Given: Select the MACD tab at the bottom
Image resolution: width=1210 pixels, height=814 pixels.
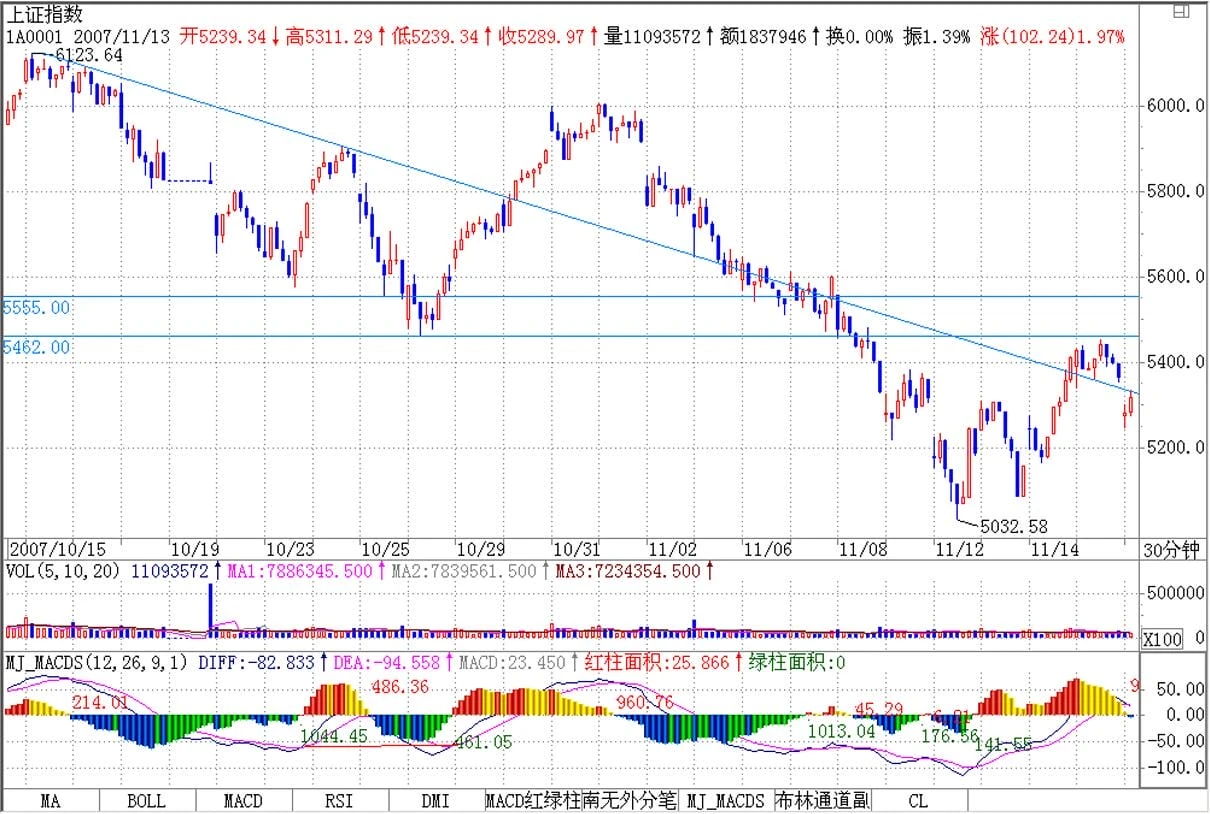Looking at the screenshot, I should (243, 801).
